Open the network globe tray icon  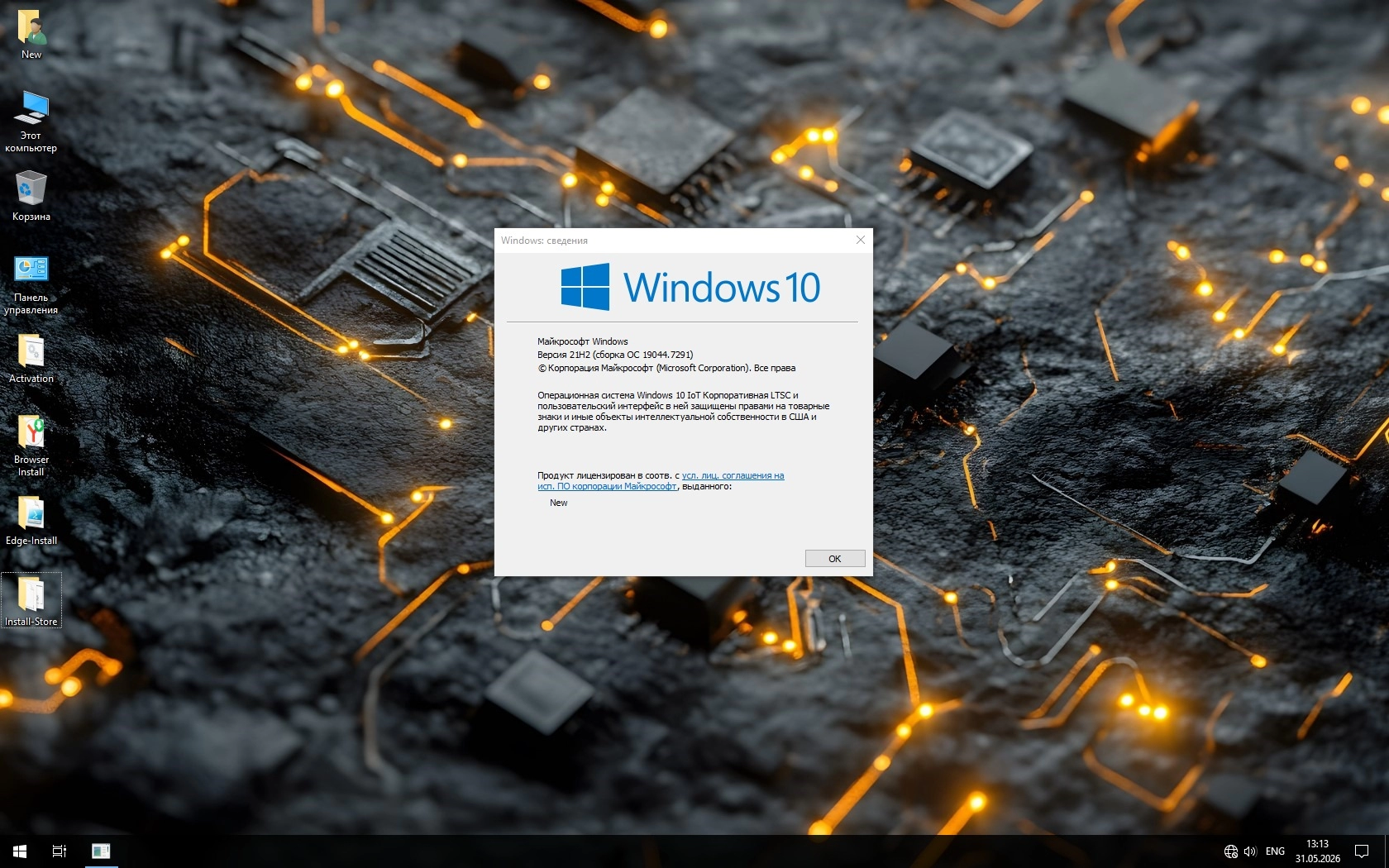(x=1231, y=851)
